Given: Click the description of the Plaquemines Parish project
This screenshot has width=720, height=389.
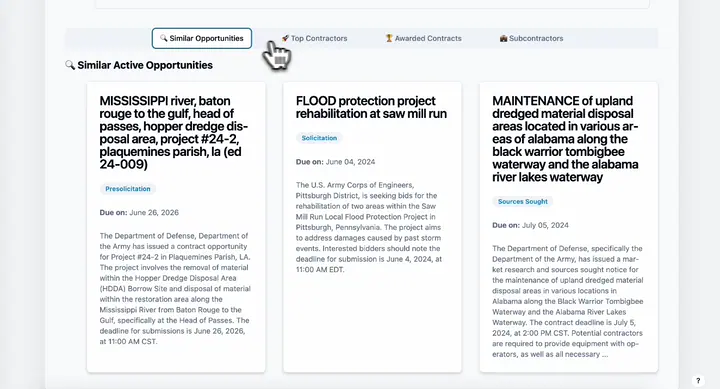Looking at the screenshot, I should [x=175, y=288].
